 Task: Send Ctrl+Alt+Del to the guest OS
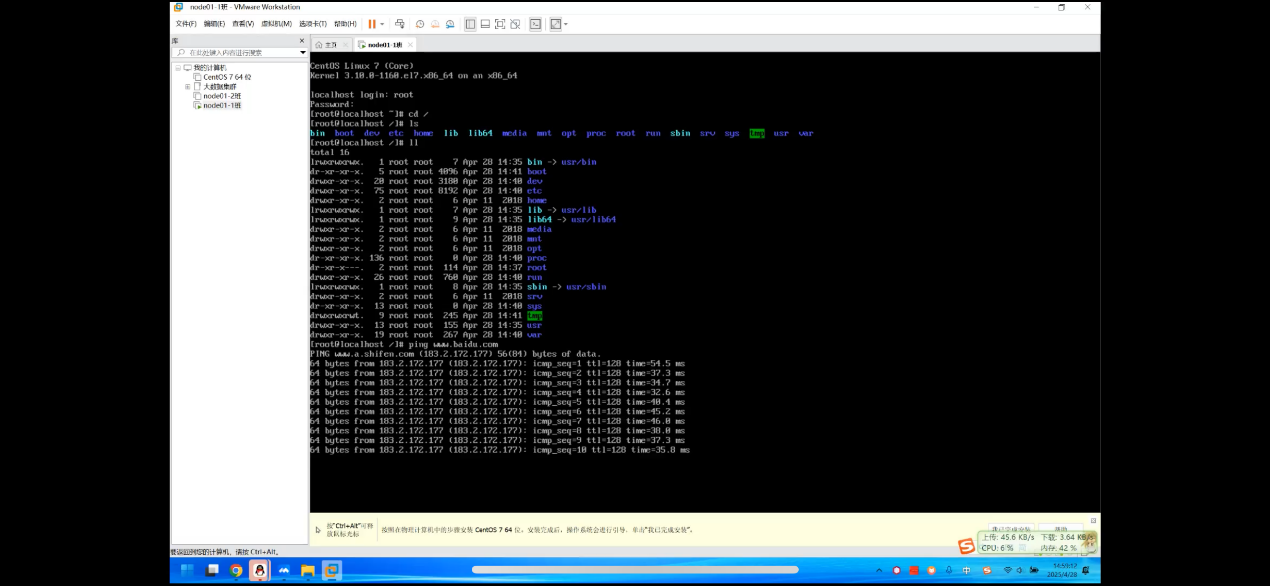click(x=400, y=23)
